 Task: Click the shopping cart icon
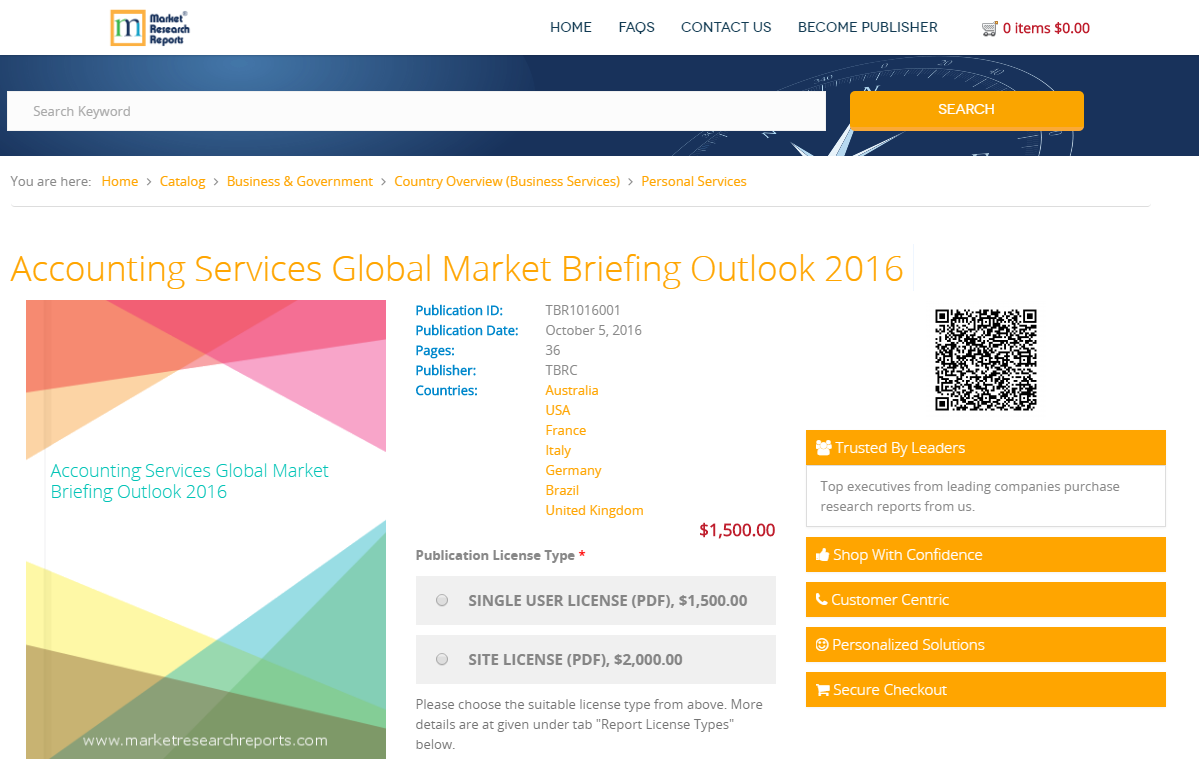989,29
